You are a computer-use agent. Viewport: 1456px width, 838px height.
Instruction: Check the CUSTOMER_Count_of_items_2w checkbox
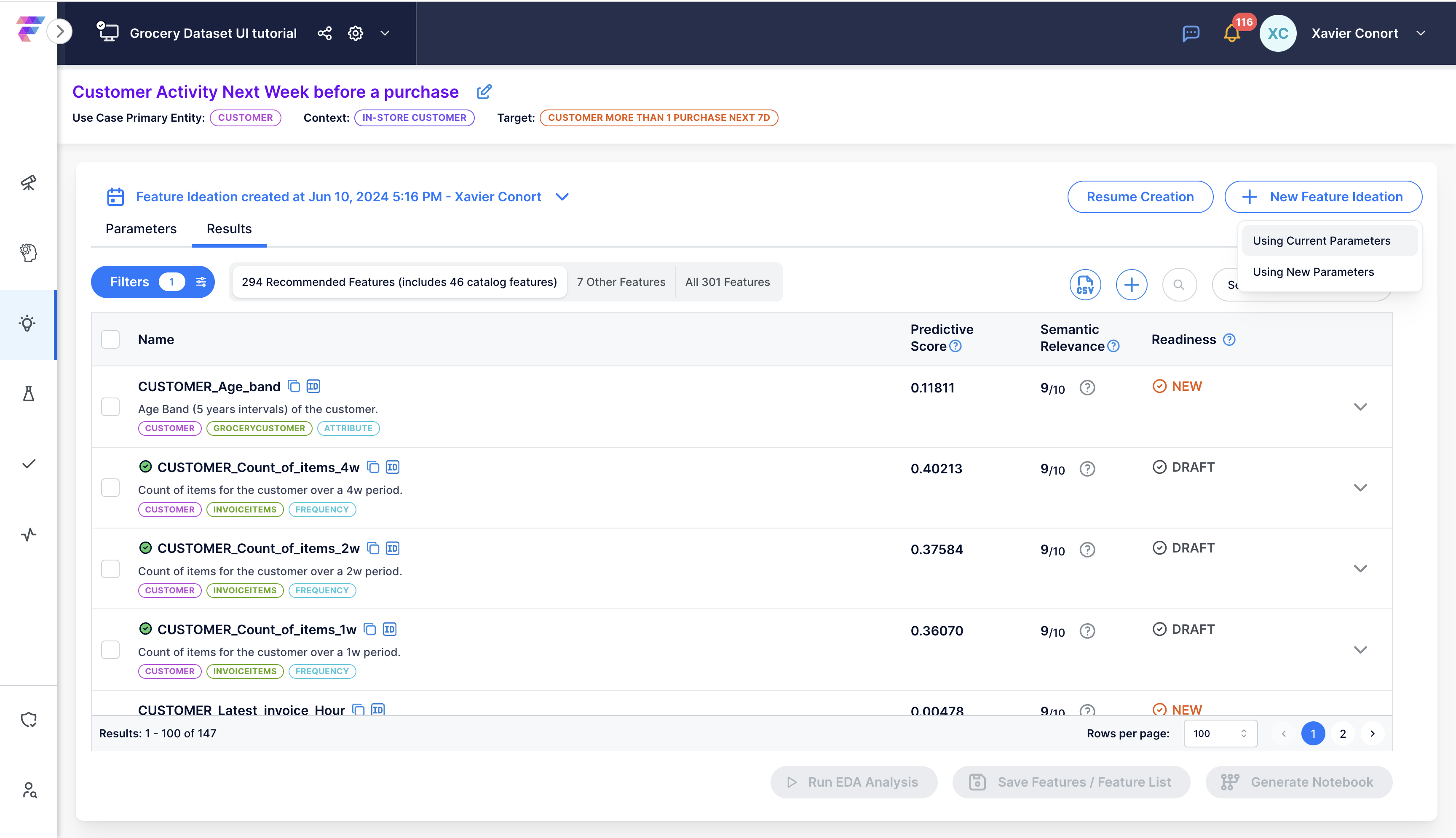[110, 569]
